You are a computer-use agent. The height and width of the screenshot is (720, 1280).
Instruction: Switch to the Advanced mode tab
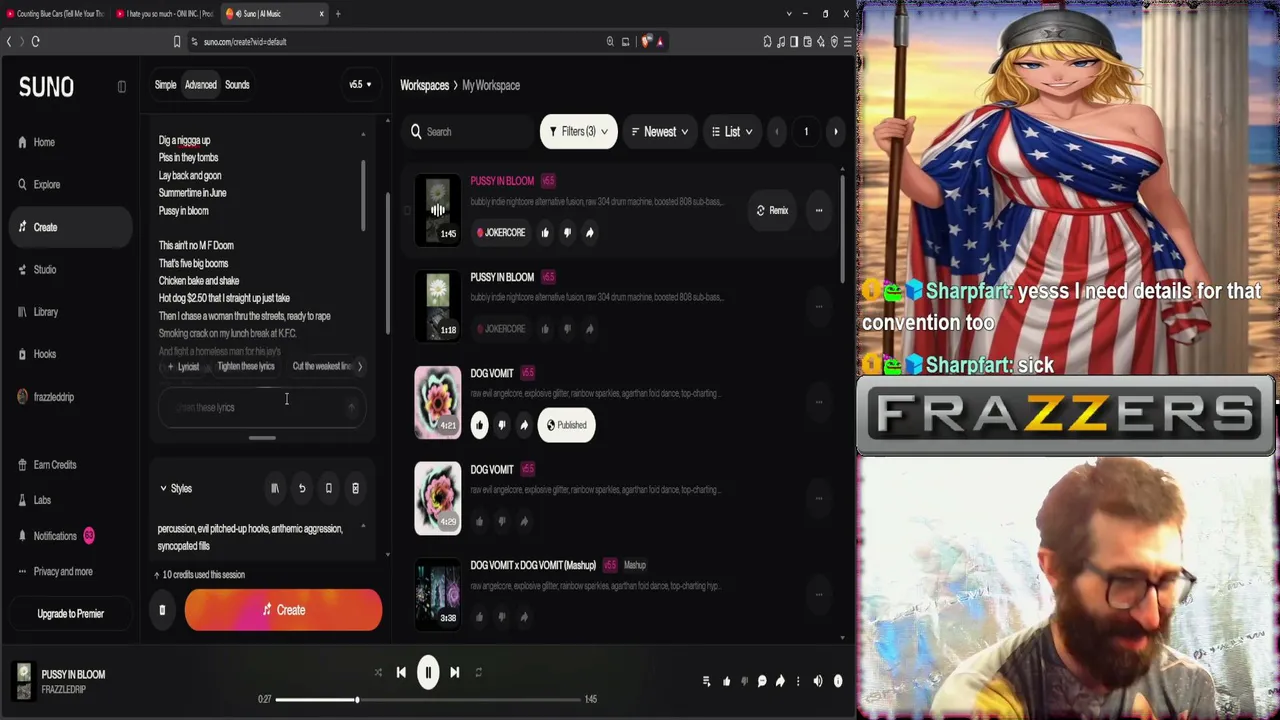click(200, 85)
